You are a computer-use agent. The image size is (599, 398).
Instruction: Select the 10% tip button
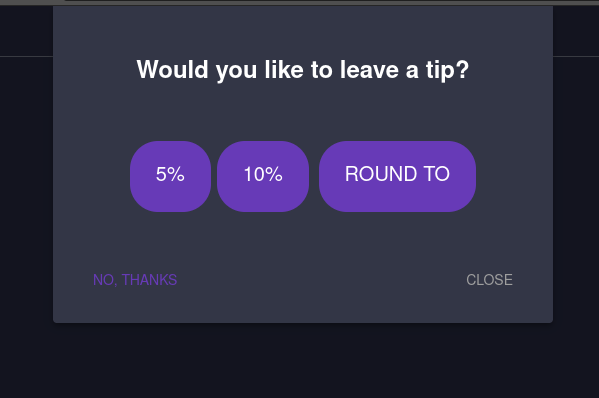263,176
